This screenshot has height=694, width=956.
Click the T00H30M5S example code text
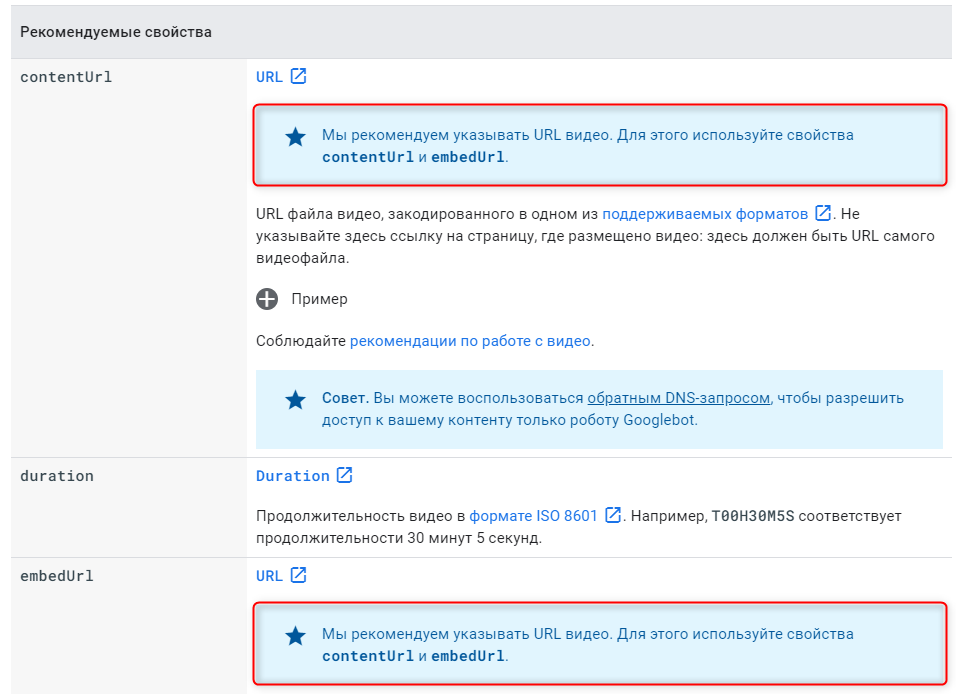(x=751, y=517)
